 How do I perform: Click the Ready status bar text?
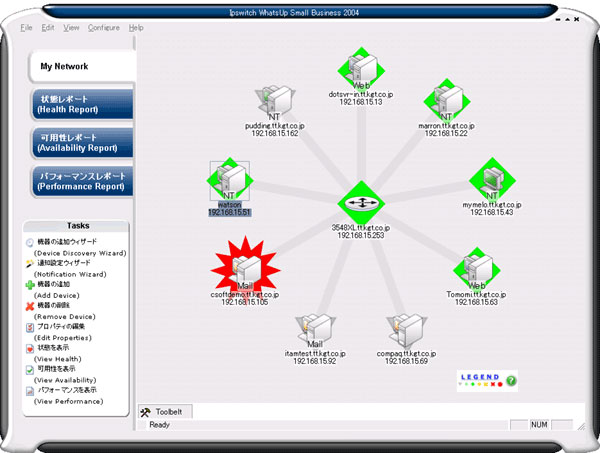pyautogui.click(x=160, y=425)
